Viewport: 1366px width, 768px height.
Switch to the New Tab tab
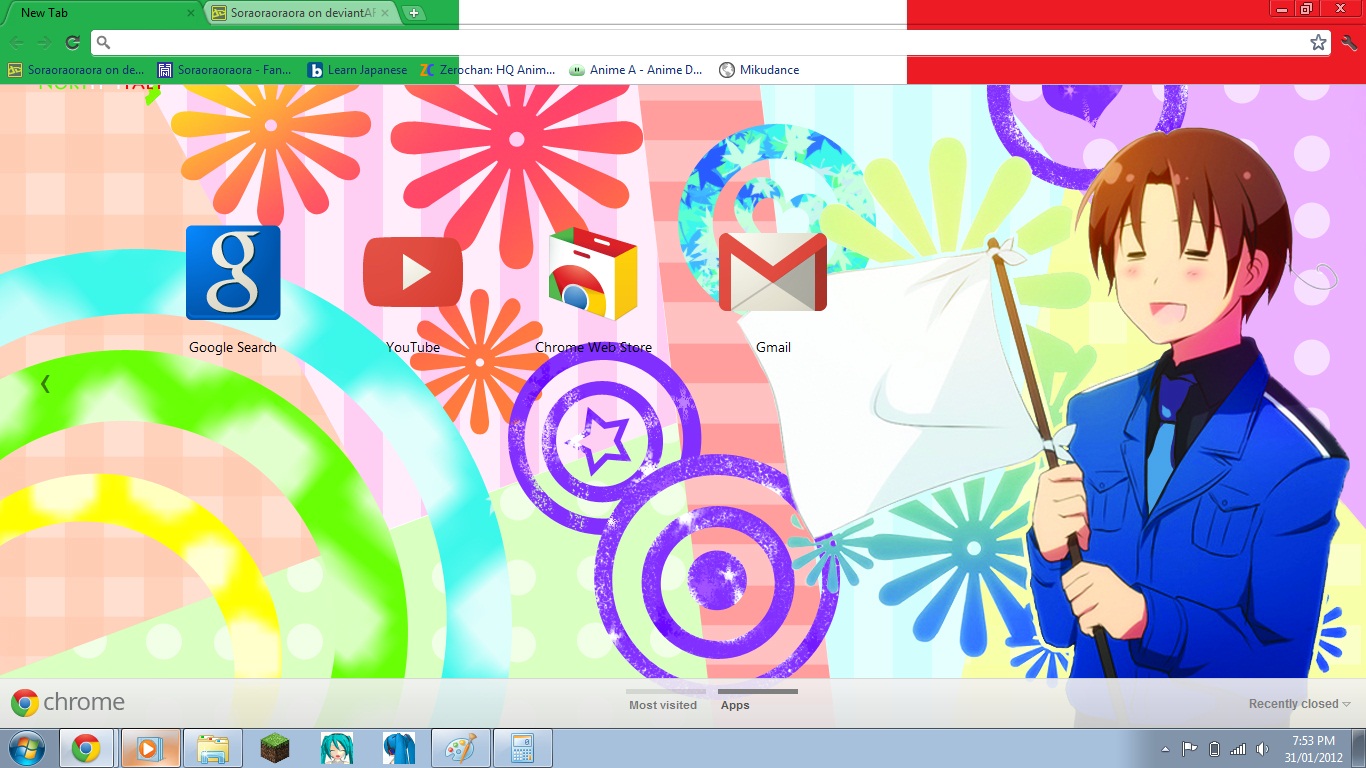coord(100,13)
